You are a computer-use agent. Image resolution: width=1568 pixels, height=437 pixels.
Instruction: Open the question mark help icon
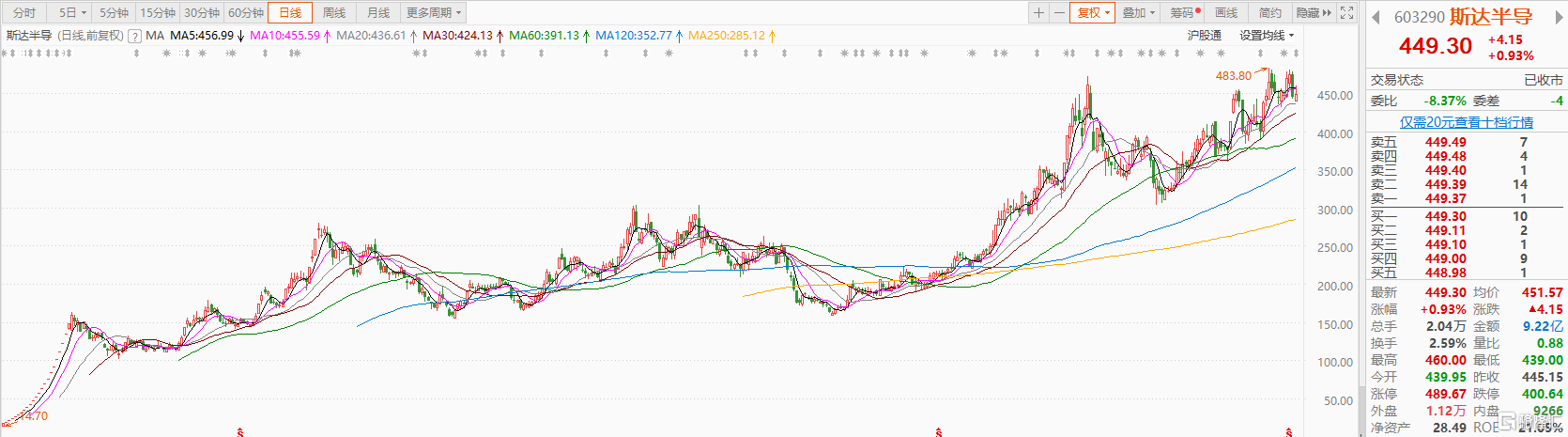tap(135, 36)
